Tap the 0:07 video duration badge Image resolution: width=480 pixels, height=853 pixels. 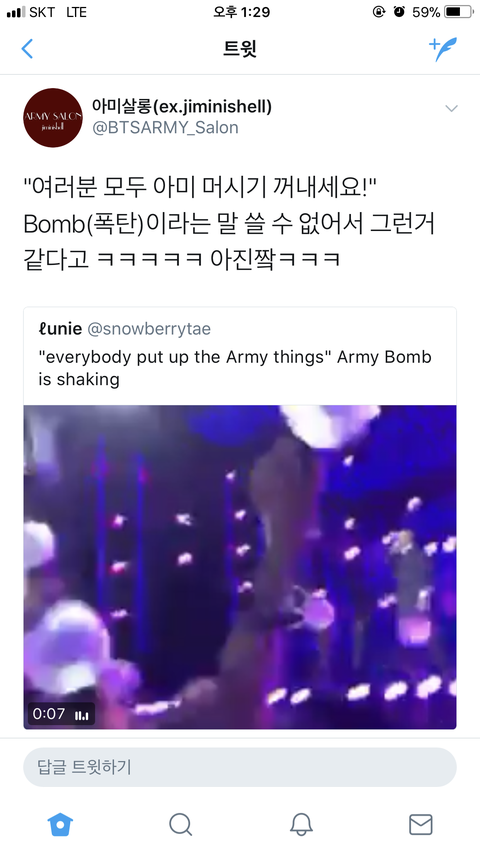click(61, 714)
